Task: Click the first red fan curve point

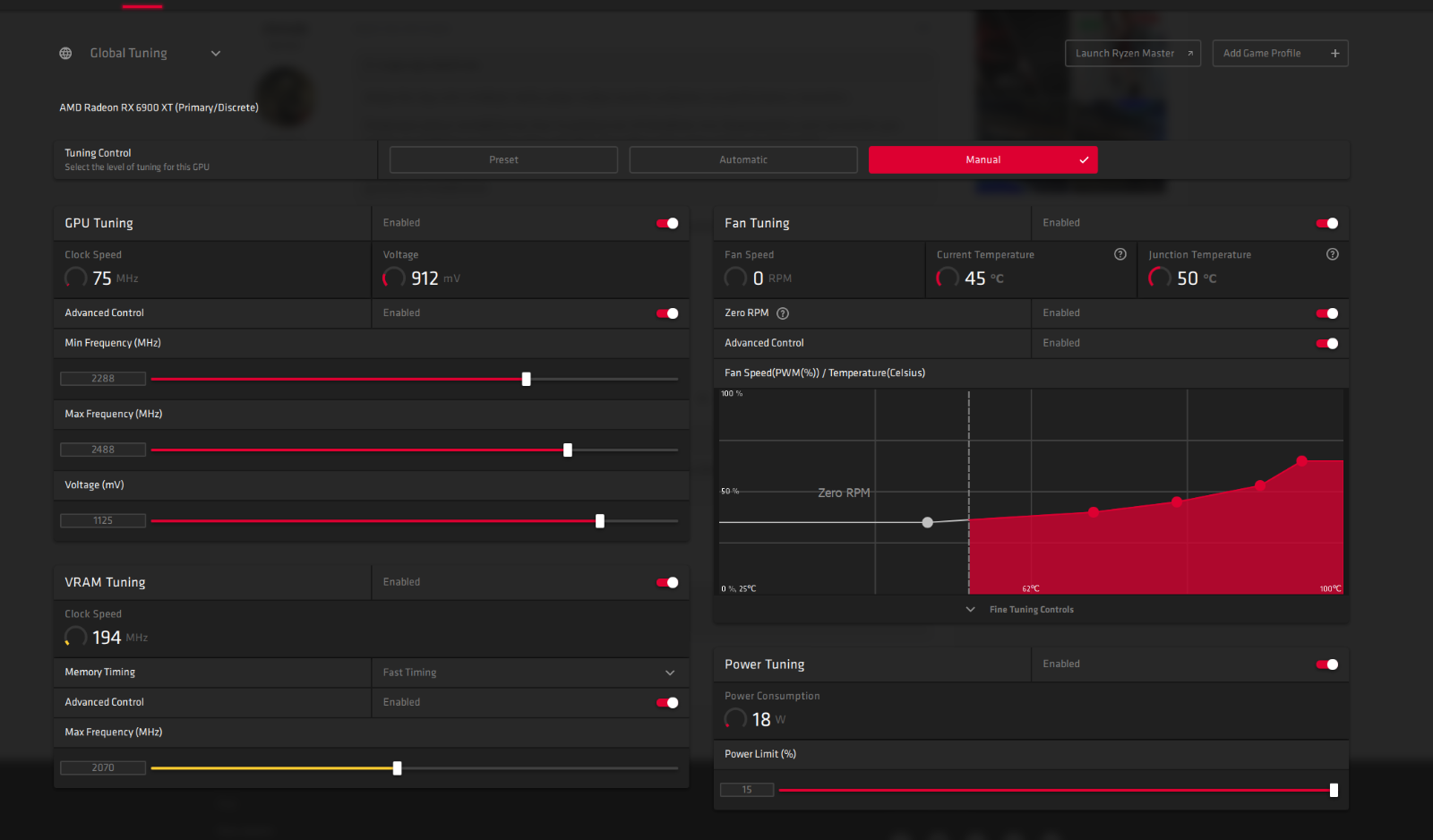Action: click(1094, 512)
